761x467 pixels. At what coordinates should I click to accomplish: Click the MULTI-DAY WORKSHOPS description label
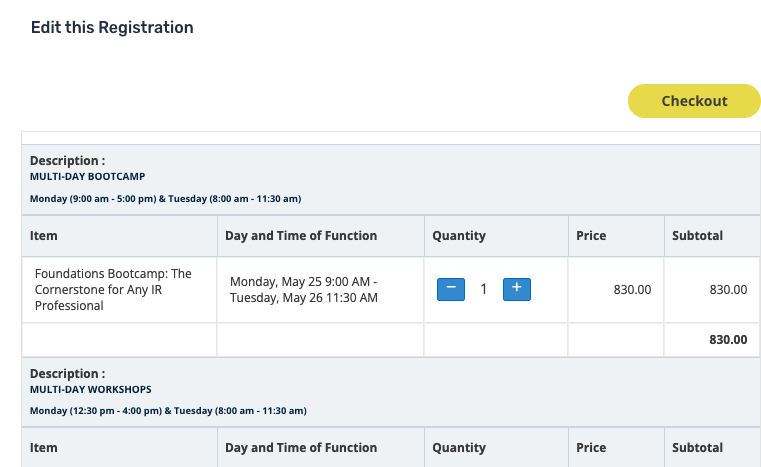90,389
